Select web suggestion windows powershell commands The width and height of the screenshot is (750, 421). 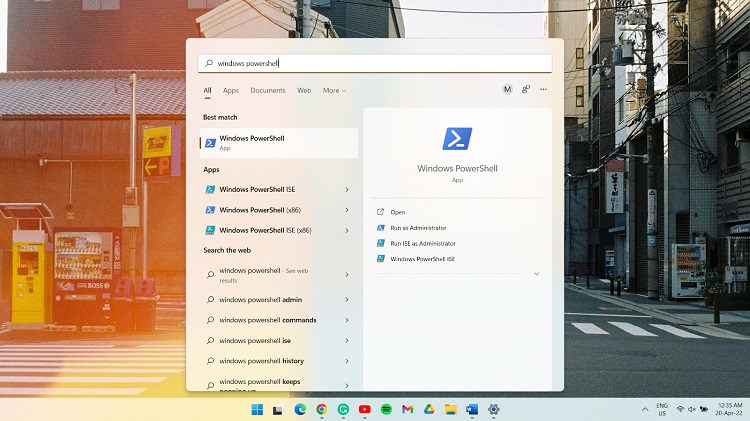(267, 320)
